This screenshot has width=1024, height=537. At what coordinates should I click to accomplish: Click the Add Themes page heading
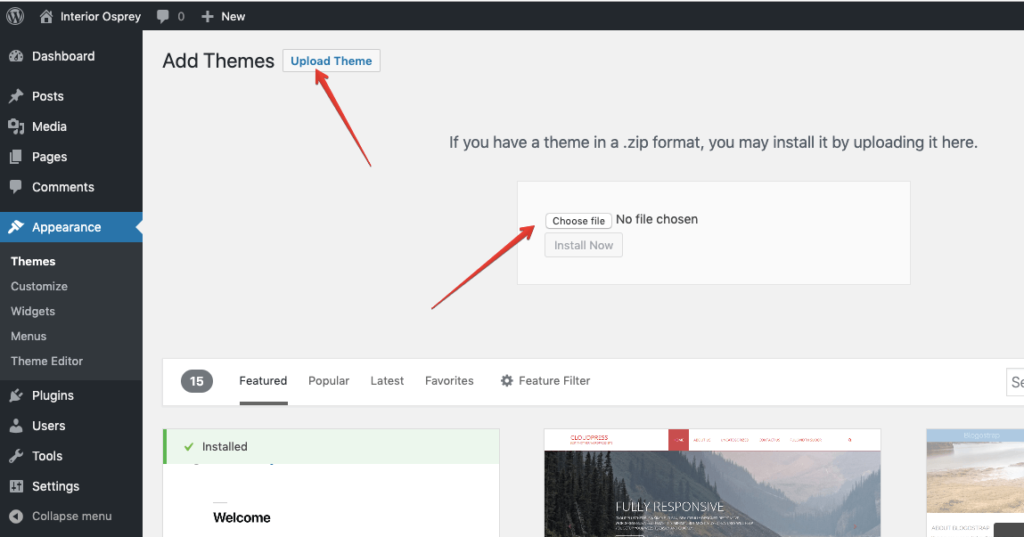[218, 61]
